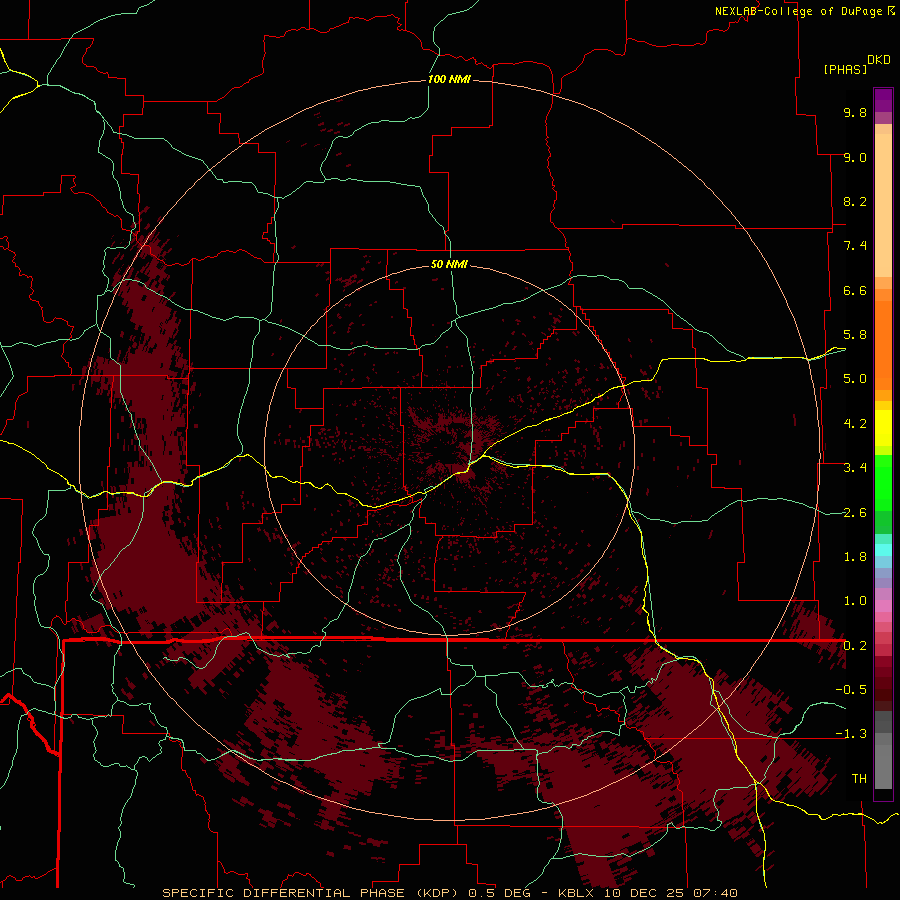The image size is (900, 900).
Task: Click the 9.8 scale value
Action: (855, 112)
